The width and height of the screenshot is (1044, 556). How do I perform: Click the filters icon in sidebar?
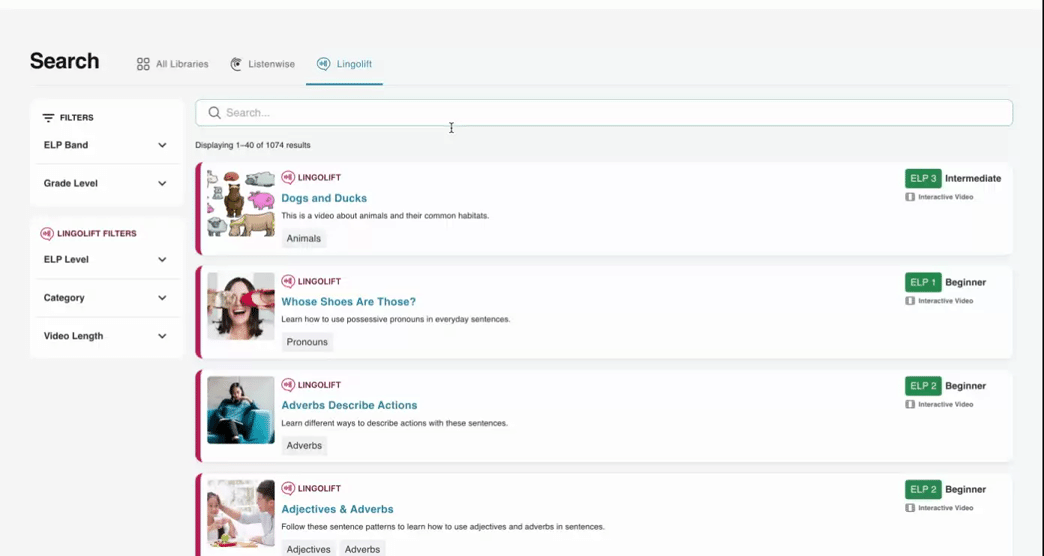pyautogui.click(x=48, y=118)
